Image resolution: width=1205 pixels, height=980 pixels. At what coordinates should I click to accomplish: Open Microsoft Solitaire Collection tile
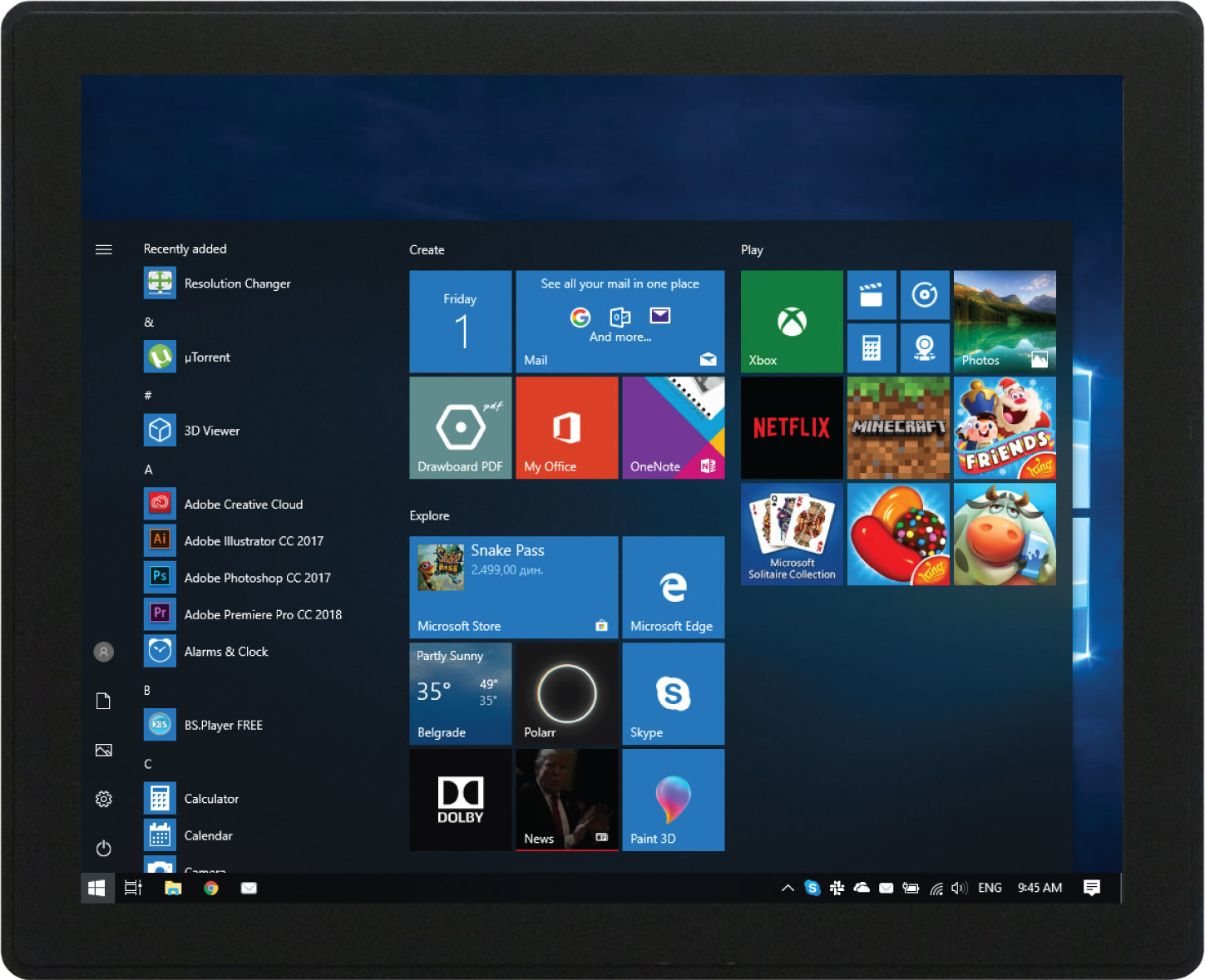[792, 534]
